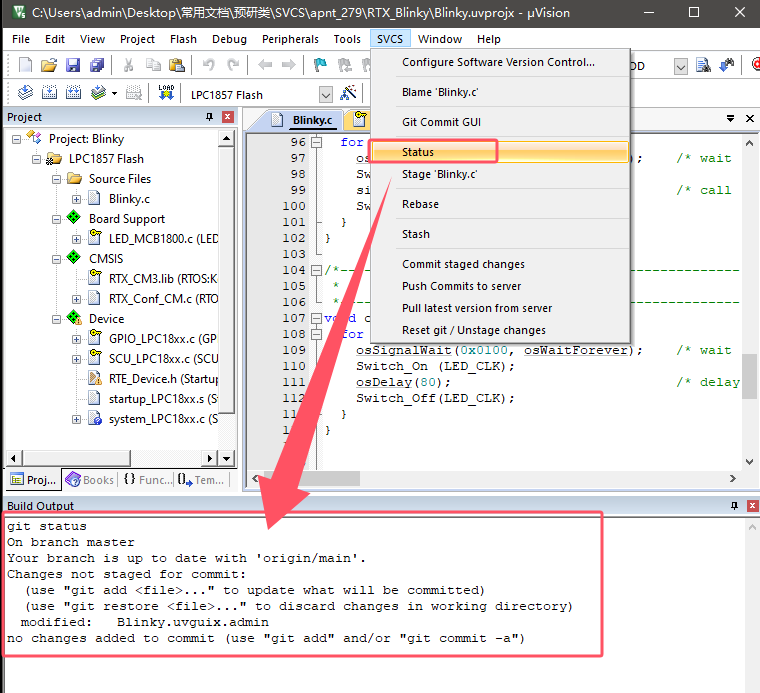Choose Git Commit GUI menu entry

[x=441, y=122]
